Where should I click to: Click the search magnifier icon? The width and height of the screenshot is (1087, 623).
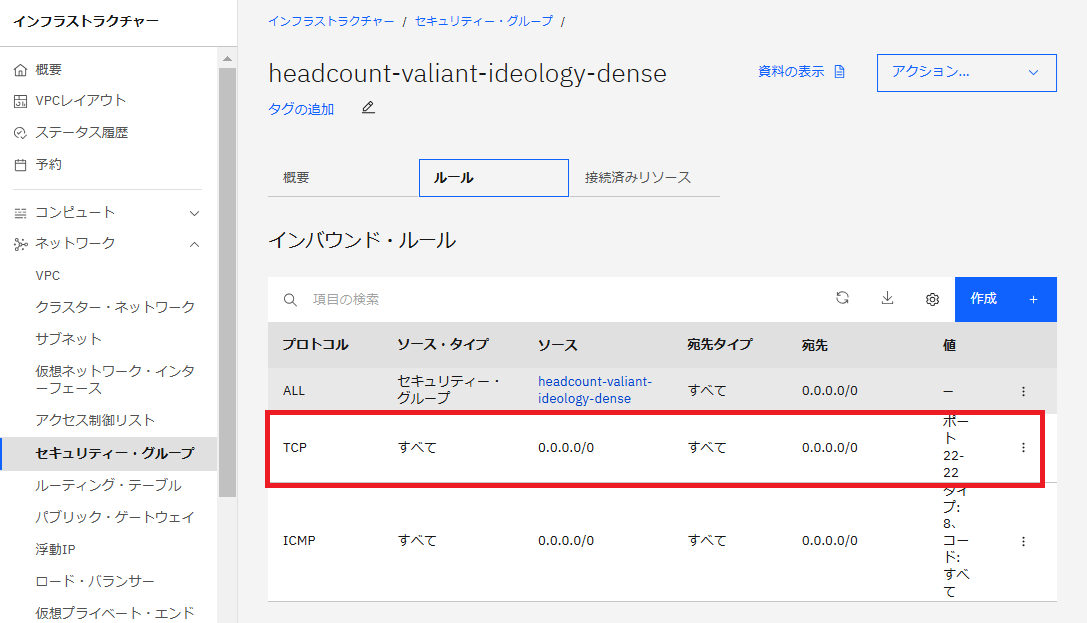coord(290,299)
